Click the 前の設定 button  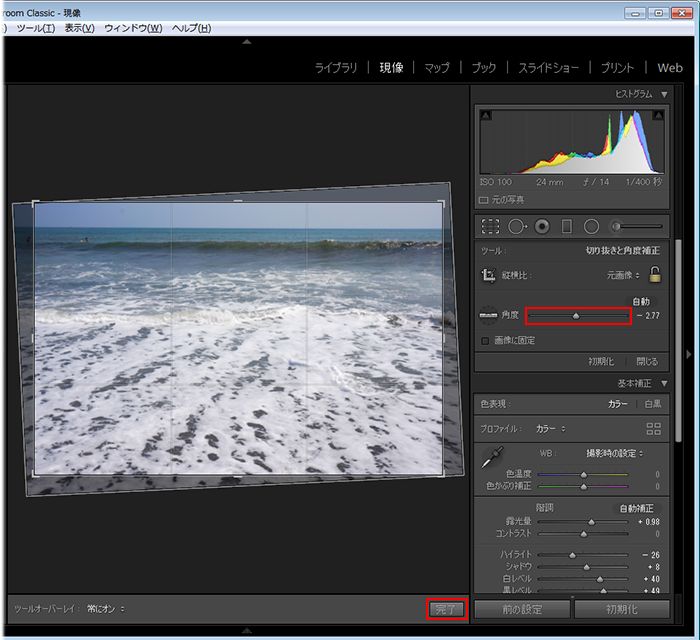[x=522, y=609]
